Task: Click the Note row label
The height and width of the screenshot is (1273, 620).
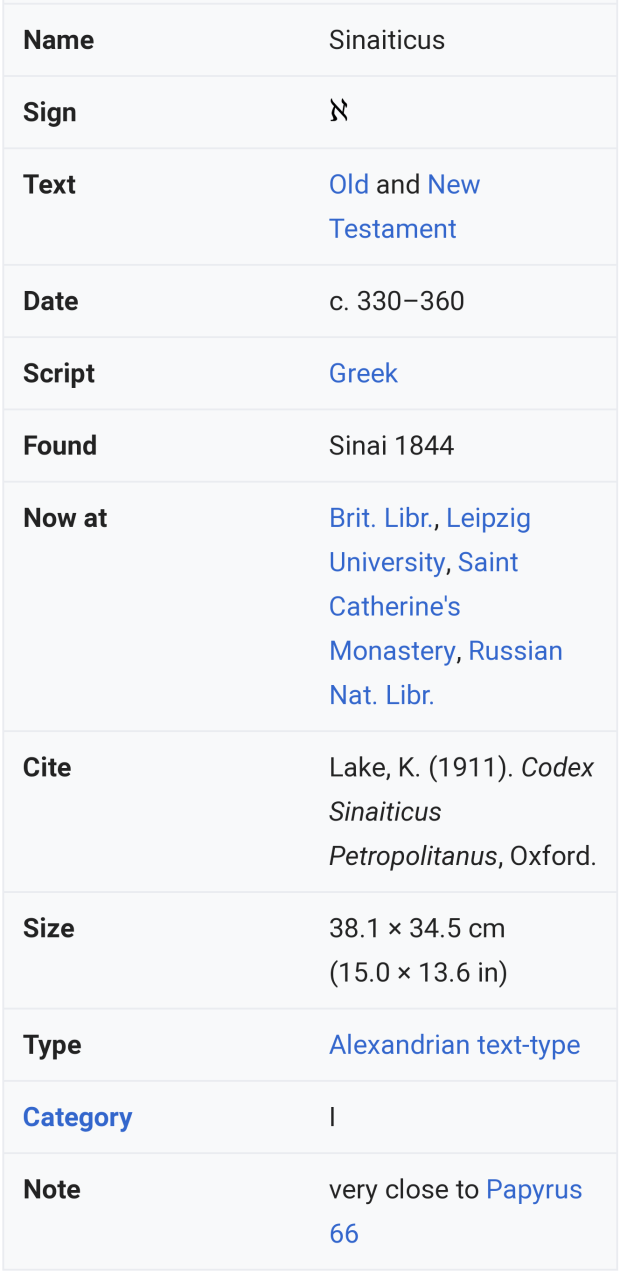Action: 52,1190
